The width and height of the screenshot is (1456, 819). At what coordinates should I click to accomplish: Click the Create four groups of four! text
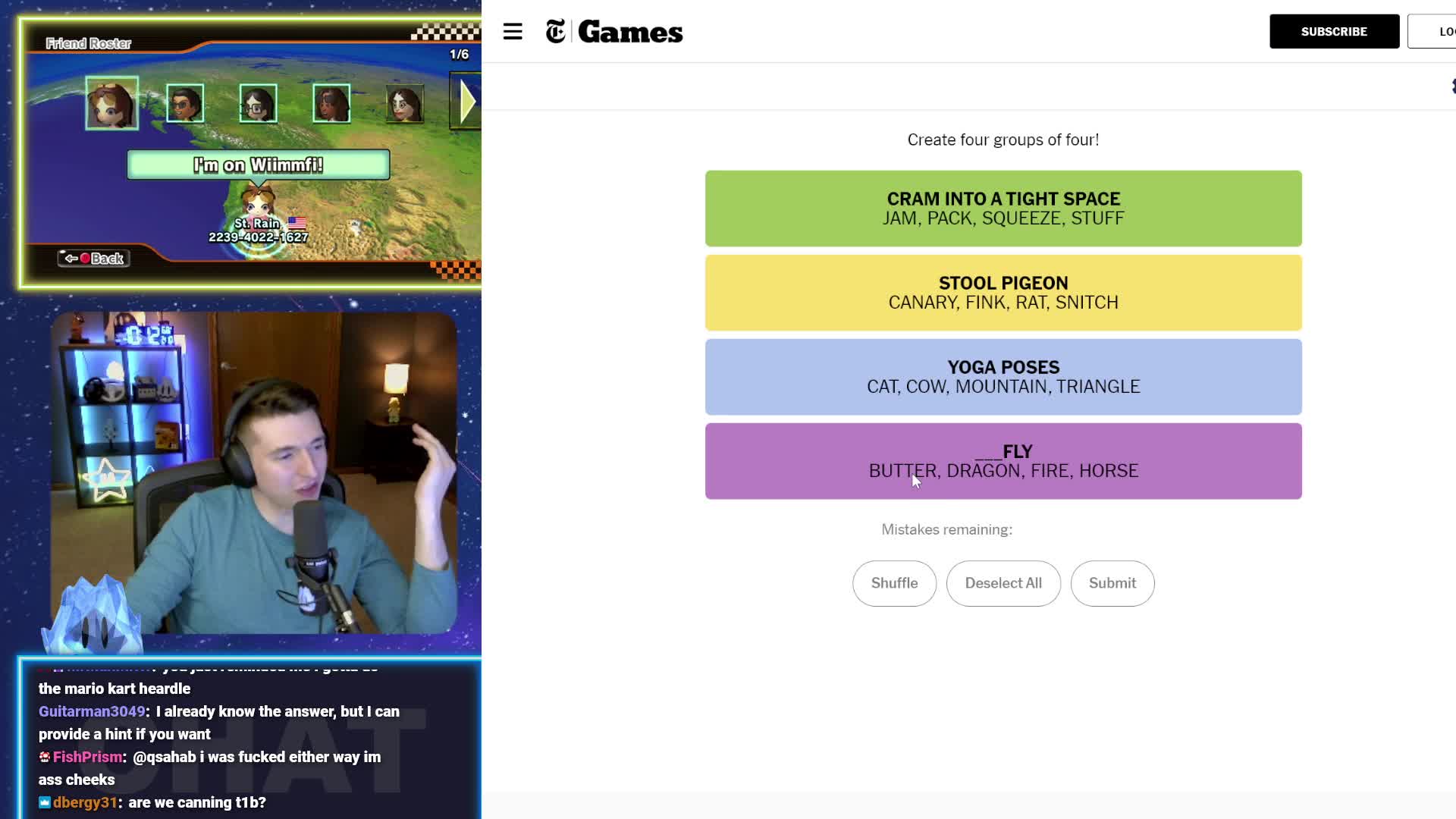pos(1003,140)
